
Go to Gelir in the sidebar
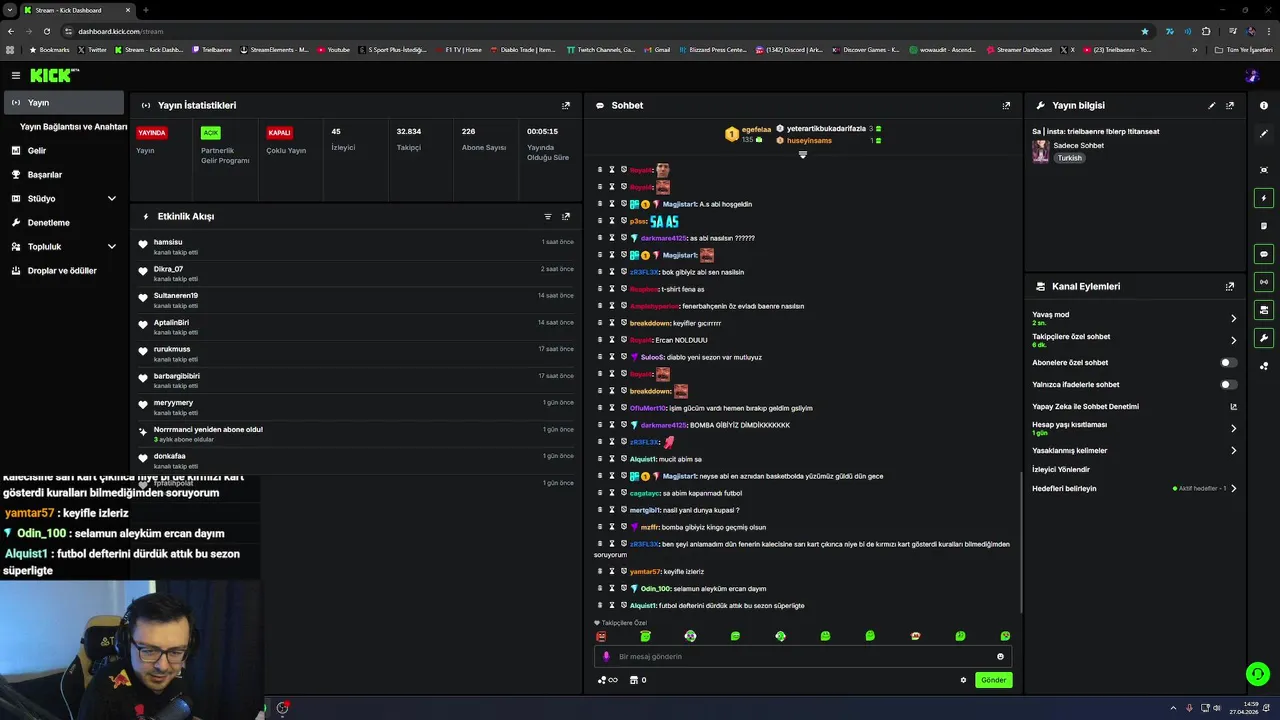coord(62,151)
